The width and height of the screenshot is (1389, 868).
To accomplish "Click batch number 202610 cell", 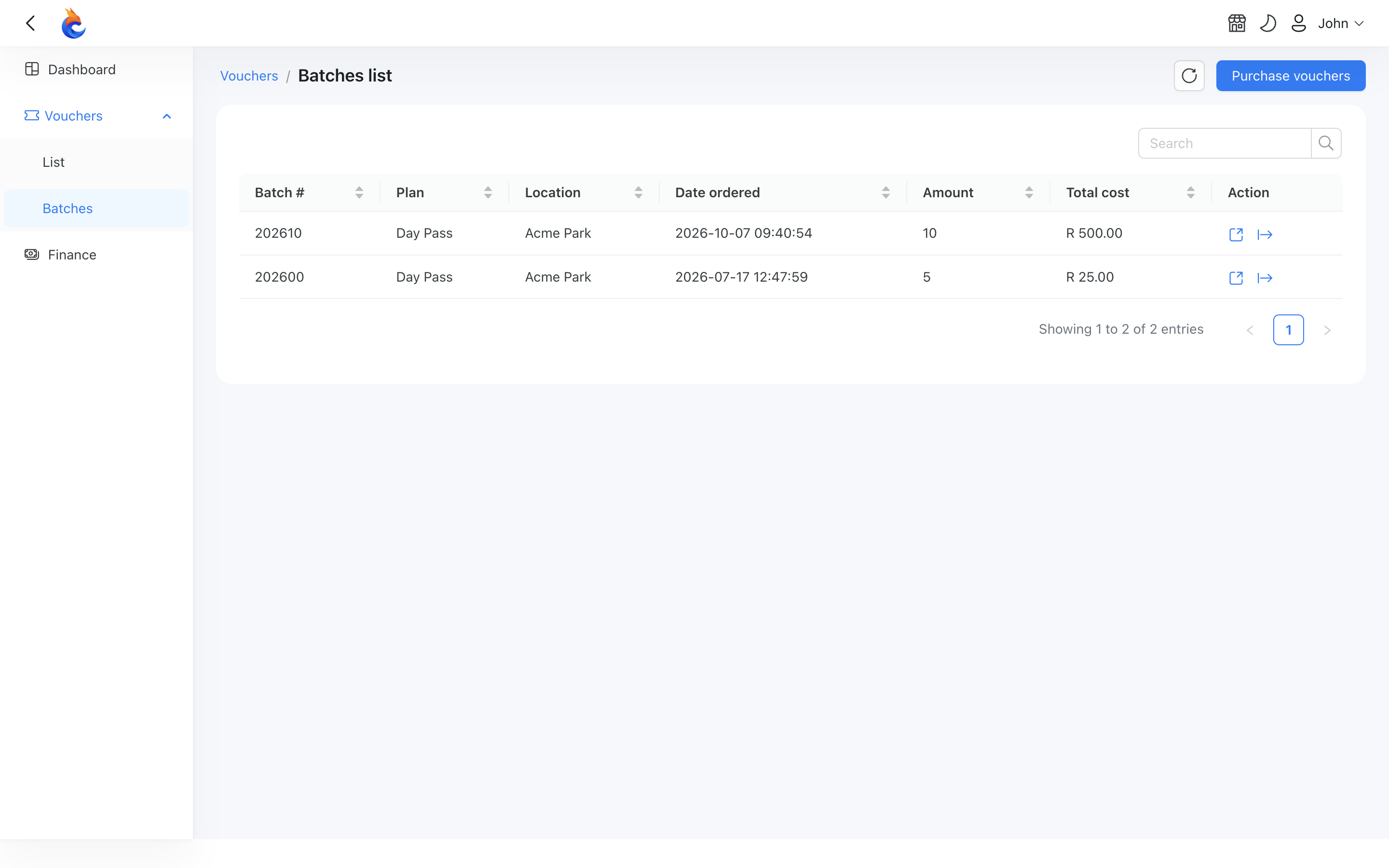I will (278, 233).
